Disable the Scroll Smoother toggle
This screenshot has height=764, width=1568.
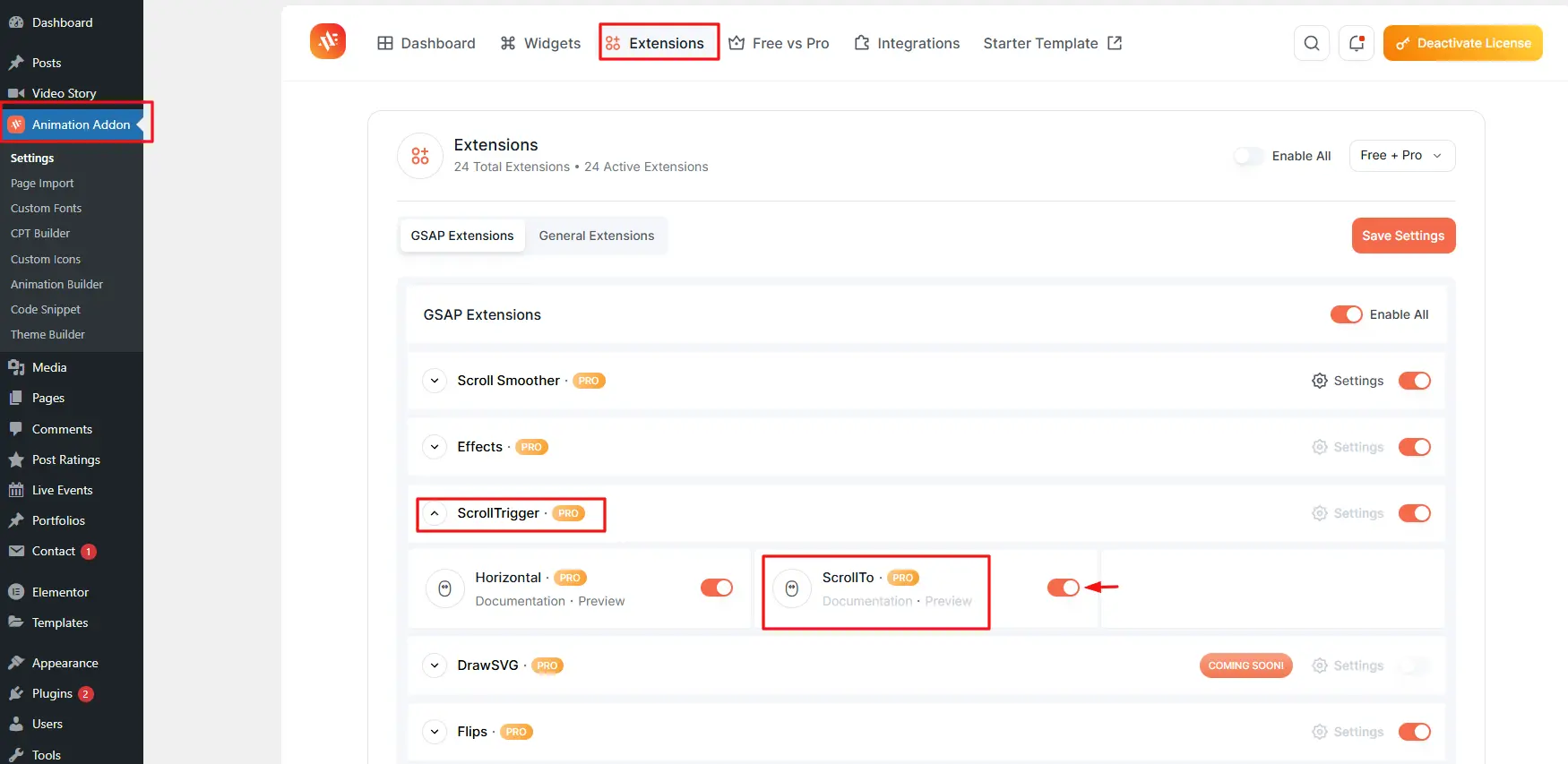[x=1414, y=381]
